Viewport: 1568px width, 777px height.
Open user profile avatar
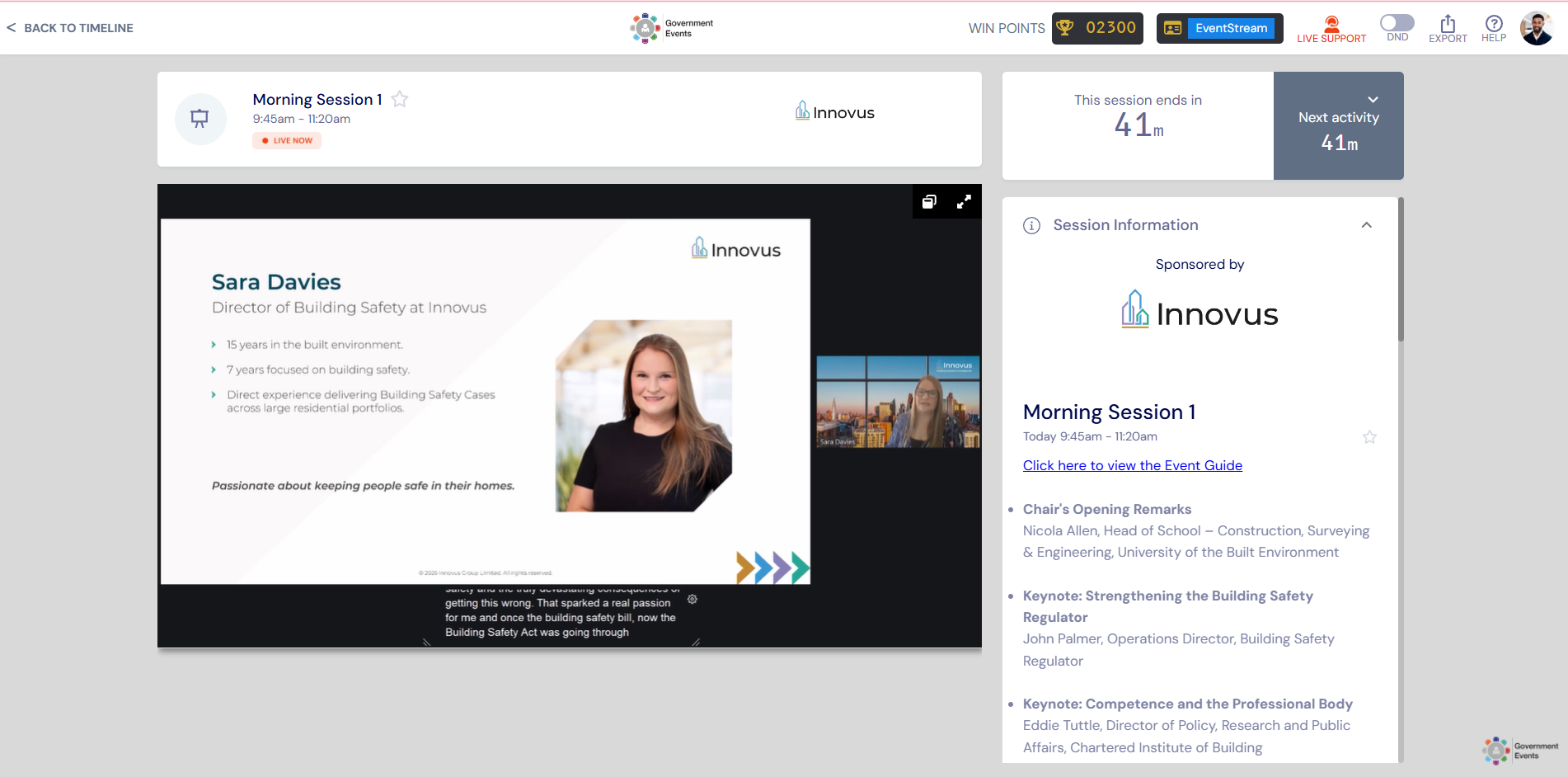(x=1536, y=28)
